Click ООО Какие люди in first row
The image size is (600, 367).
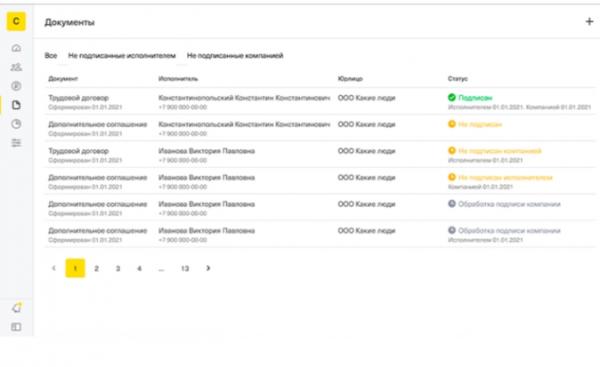tap(366, 98)
